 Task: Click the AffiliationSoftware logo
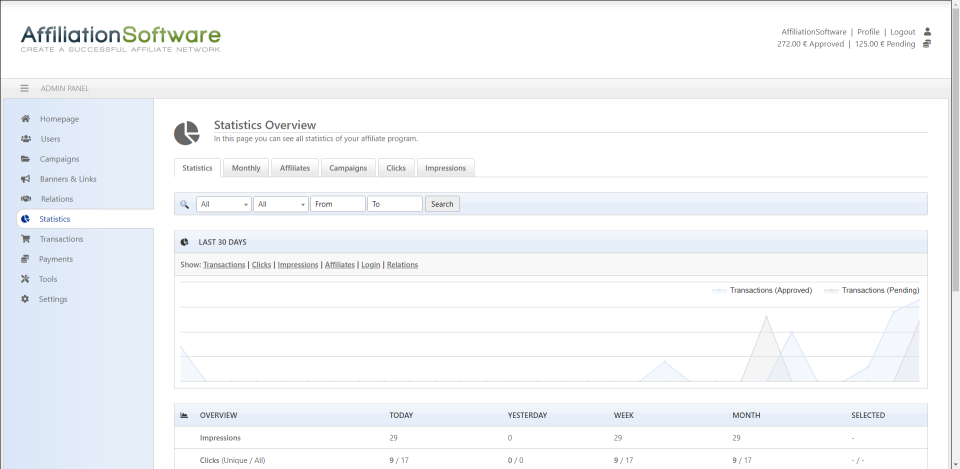pyautogui.click(x=121, y=38)
